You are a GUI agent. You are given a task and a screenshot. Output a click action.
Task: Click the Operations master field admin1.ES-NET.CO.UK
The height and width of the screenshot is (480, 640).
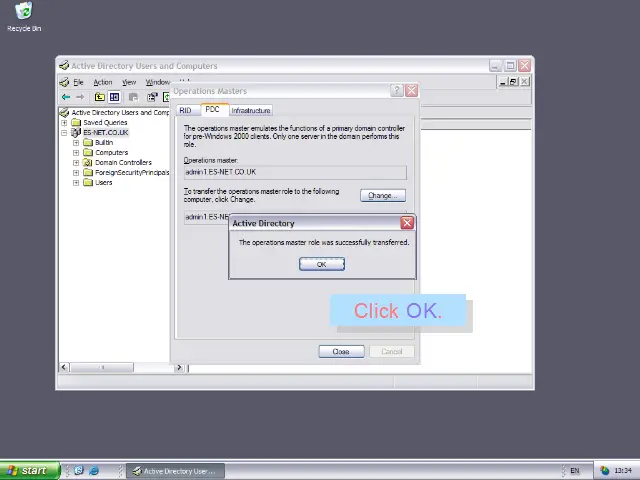point(295,172)
